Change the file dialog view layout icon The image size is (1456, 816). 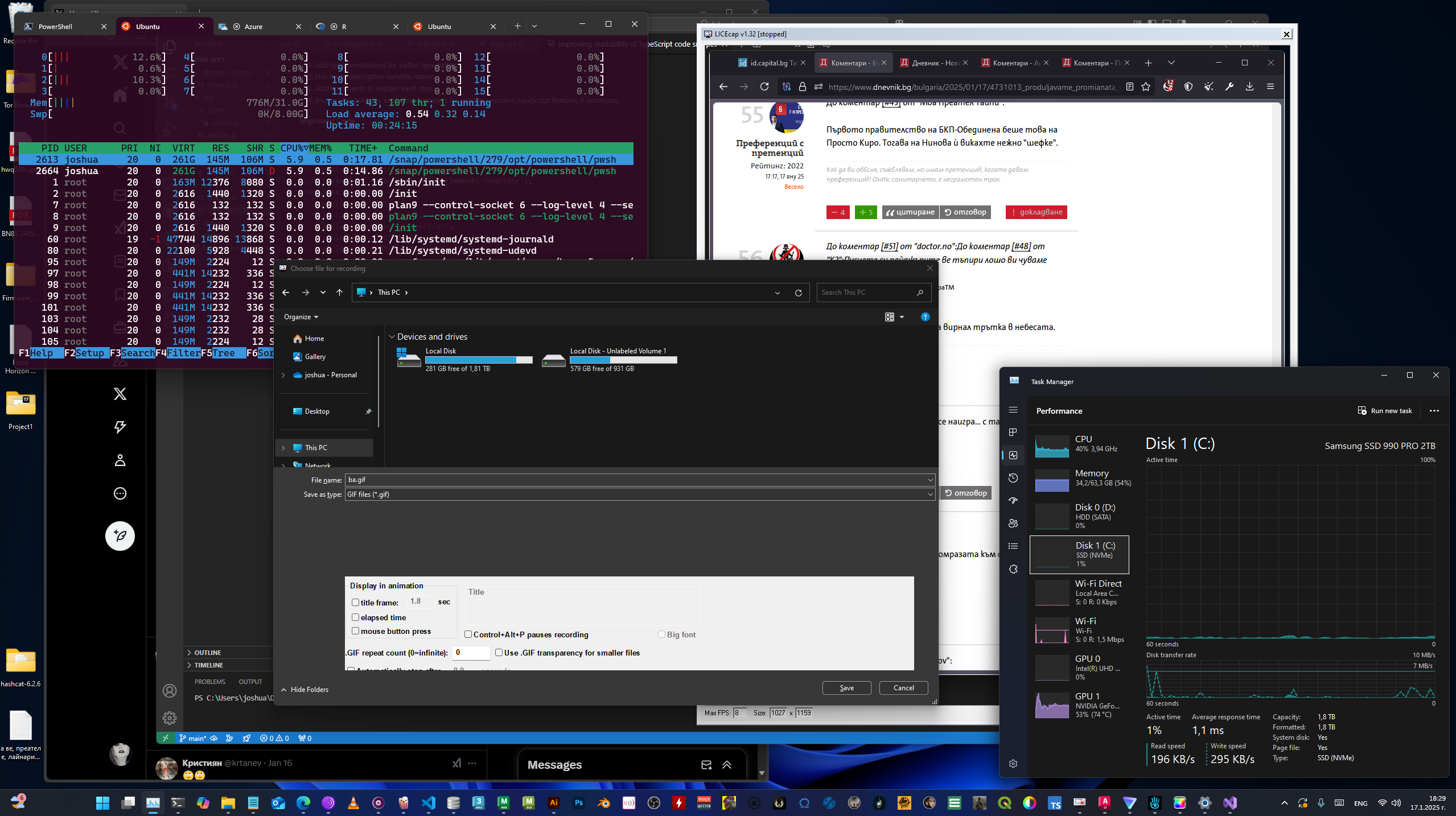[x=890, y=317]
